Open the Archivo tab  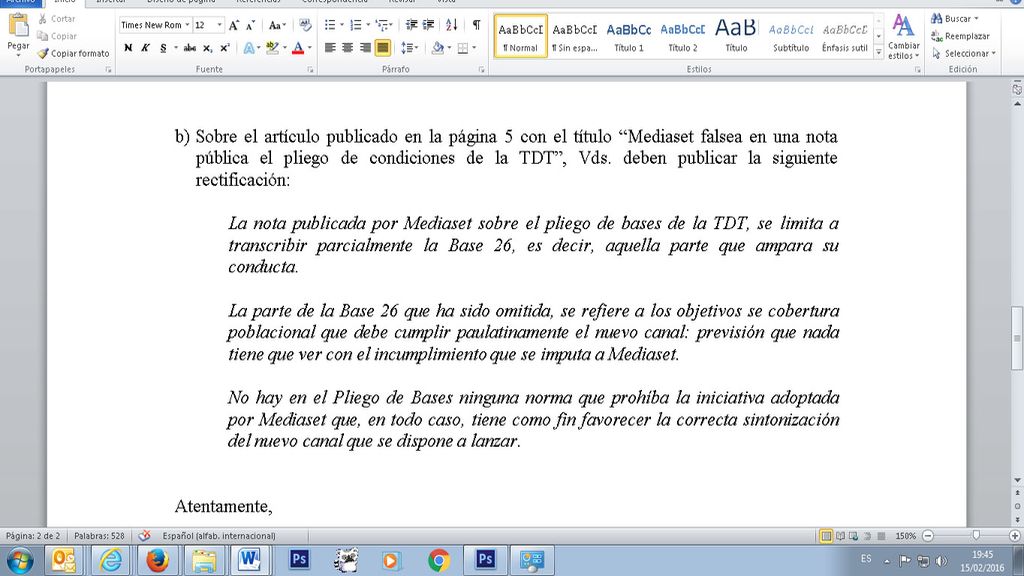pyautogui.click(x=20, y=3)
